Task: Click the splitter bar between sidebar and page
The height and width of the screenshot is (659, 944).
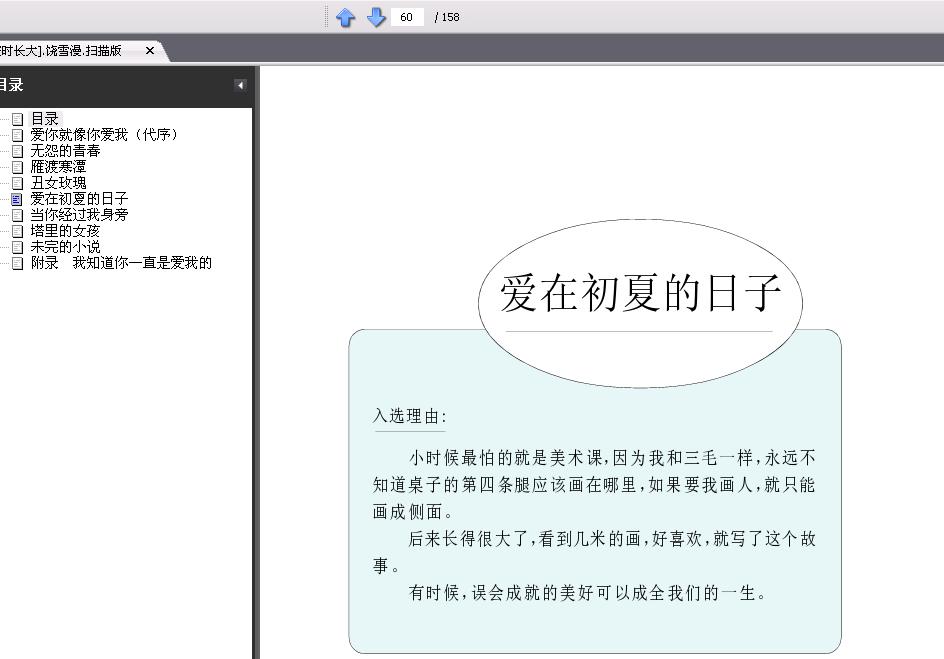Action: click(x=256, y=362)
